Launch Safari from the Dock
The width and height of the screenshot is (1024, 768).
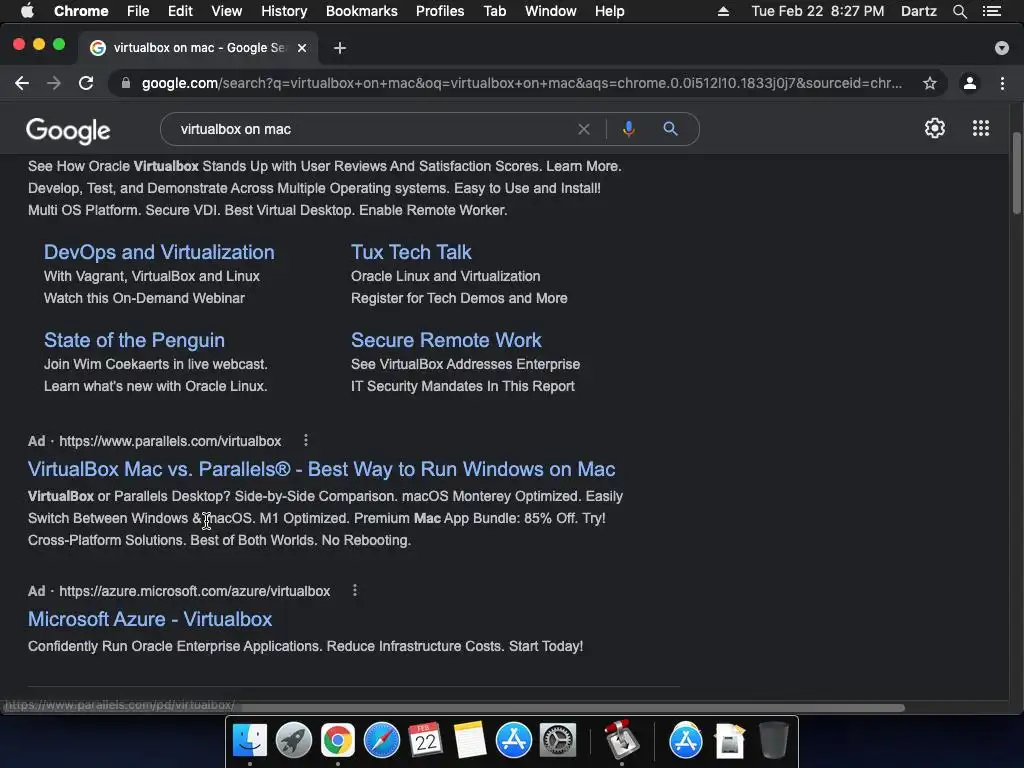381,740
